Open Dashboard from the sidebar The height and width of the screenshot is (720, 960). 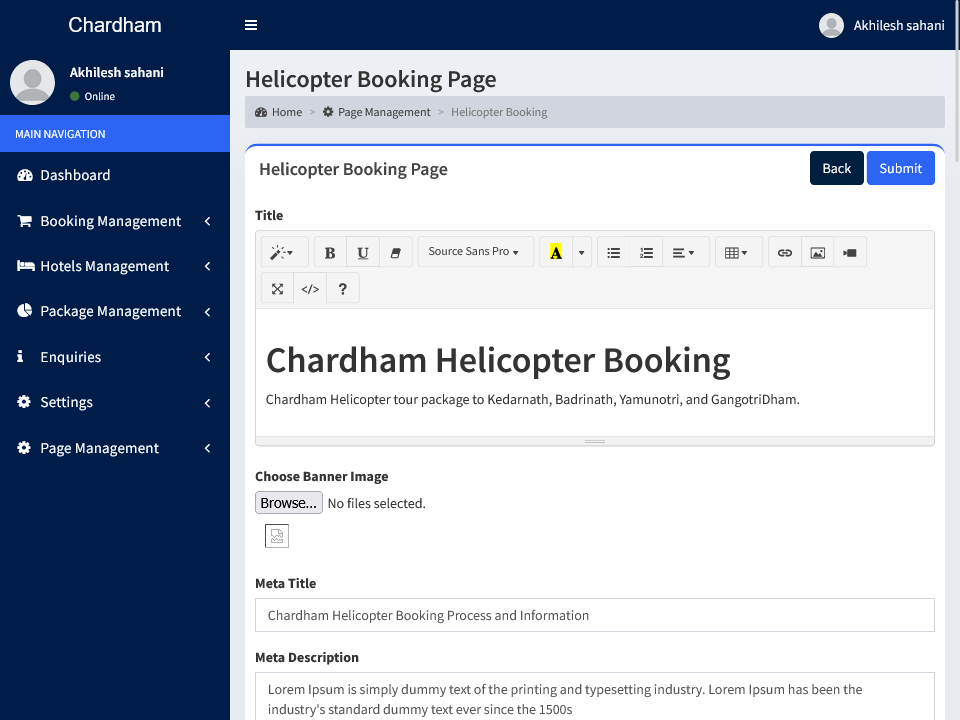coord(75,175)
